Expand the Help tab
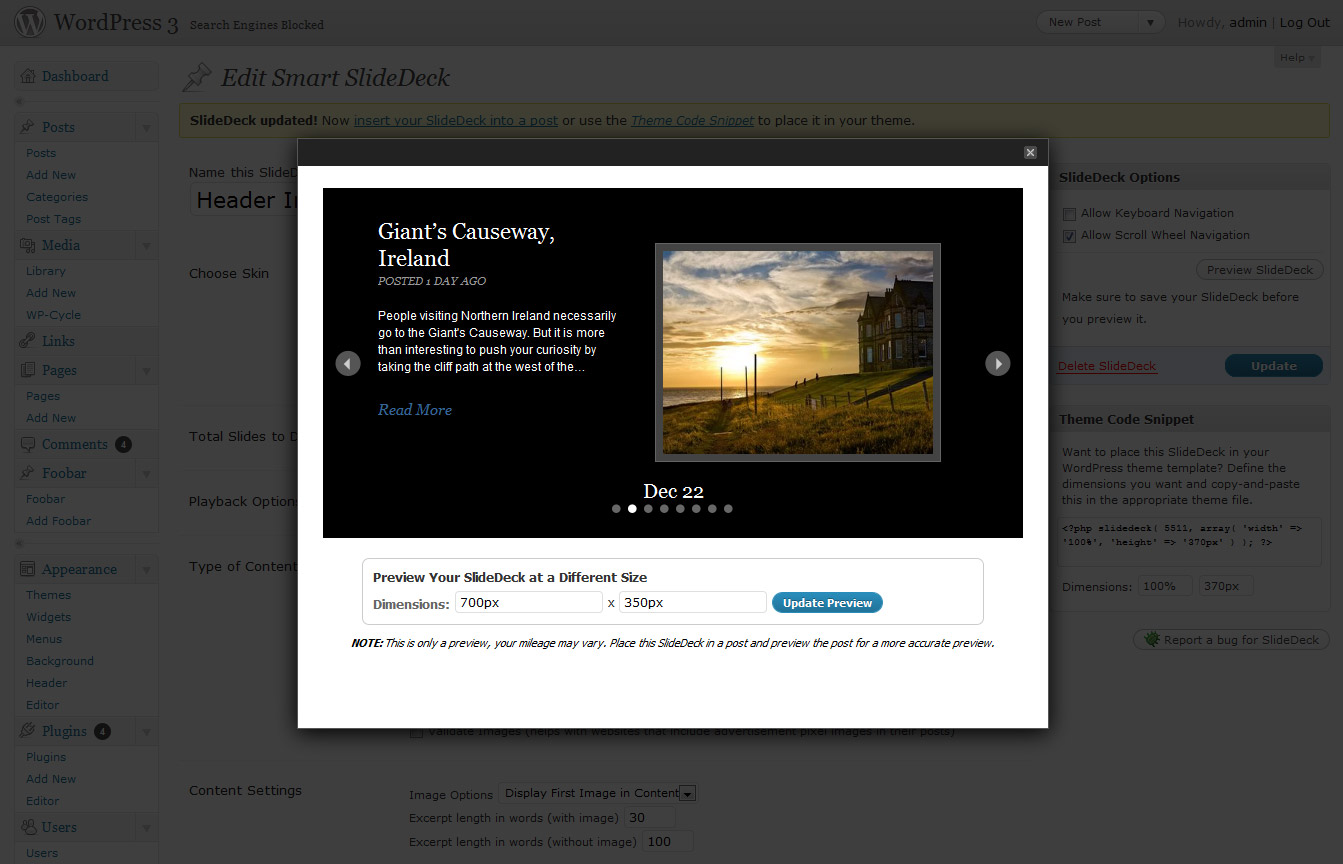Image resolution: width=1343 pixels, height=864 pixels. [x=1298, y=57]
